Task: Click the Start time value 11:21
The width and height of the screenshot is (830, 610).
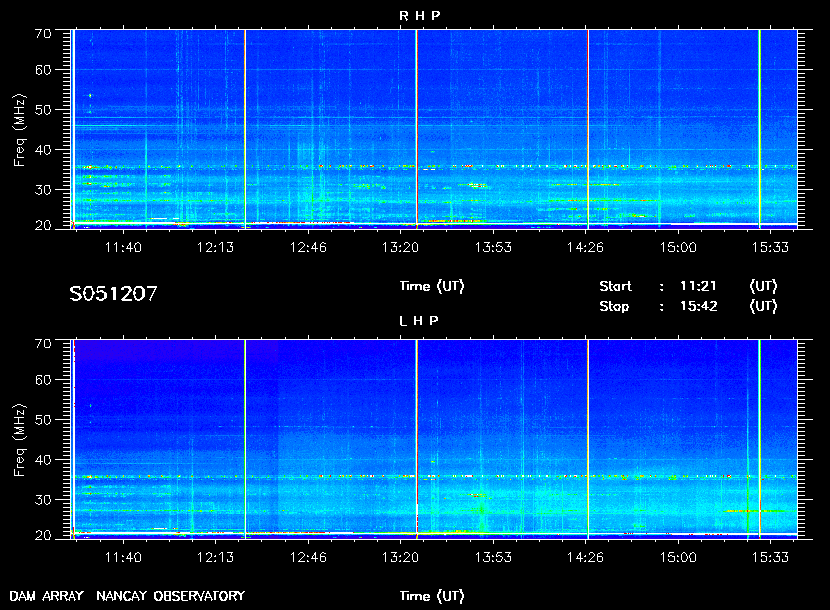Action: click(x=698, y=286)
